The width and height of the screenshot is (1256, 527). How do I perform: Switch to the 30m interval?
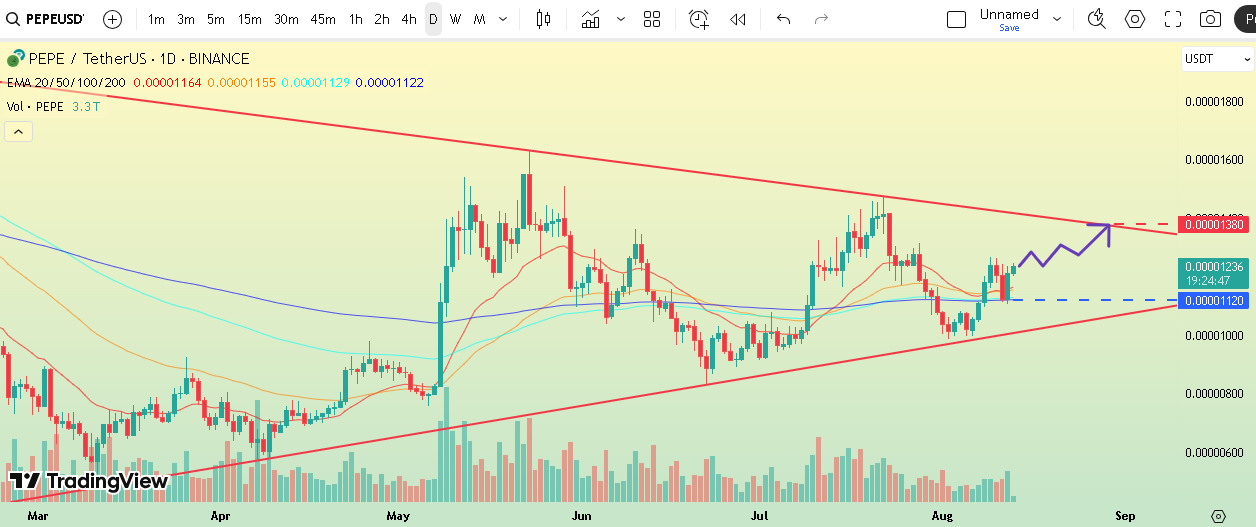(x=286, y=19)
